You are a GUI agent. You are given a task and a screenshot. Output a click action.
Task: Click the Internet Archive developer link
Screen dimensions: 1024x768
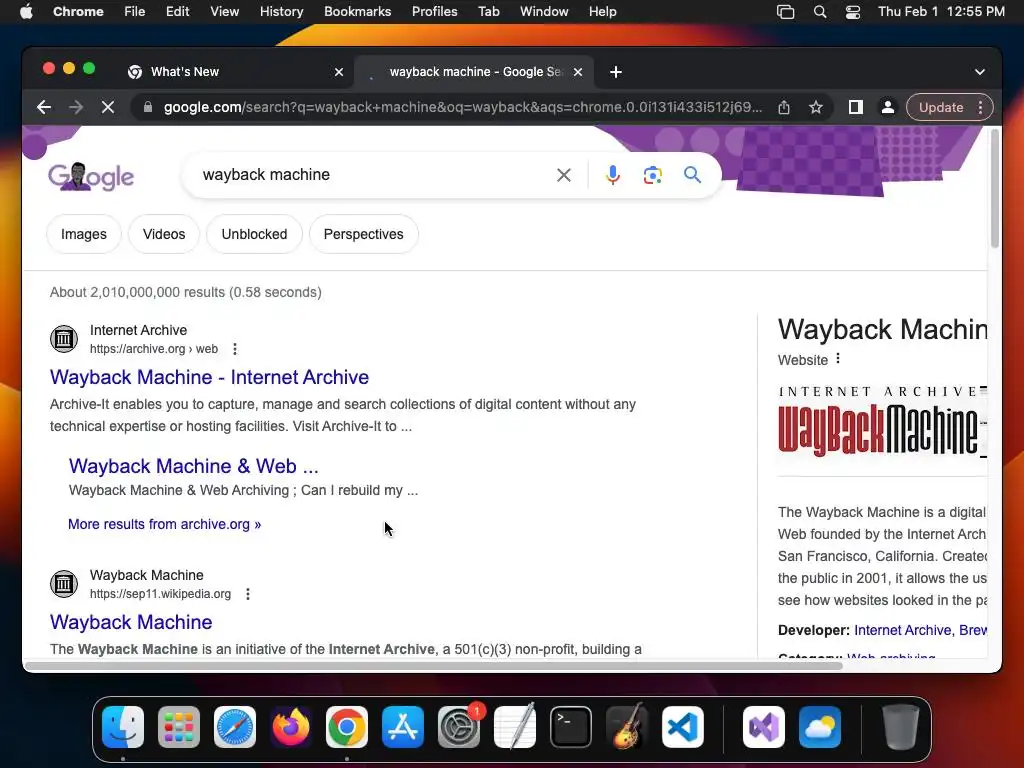(x=903, y=630)
